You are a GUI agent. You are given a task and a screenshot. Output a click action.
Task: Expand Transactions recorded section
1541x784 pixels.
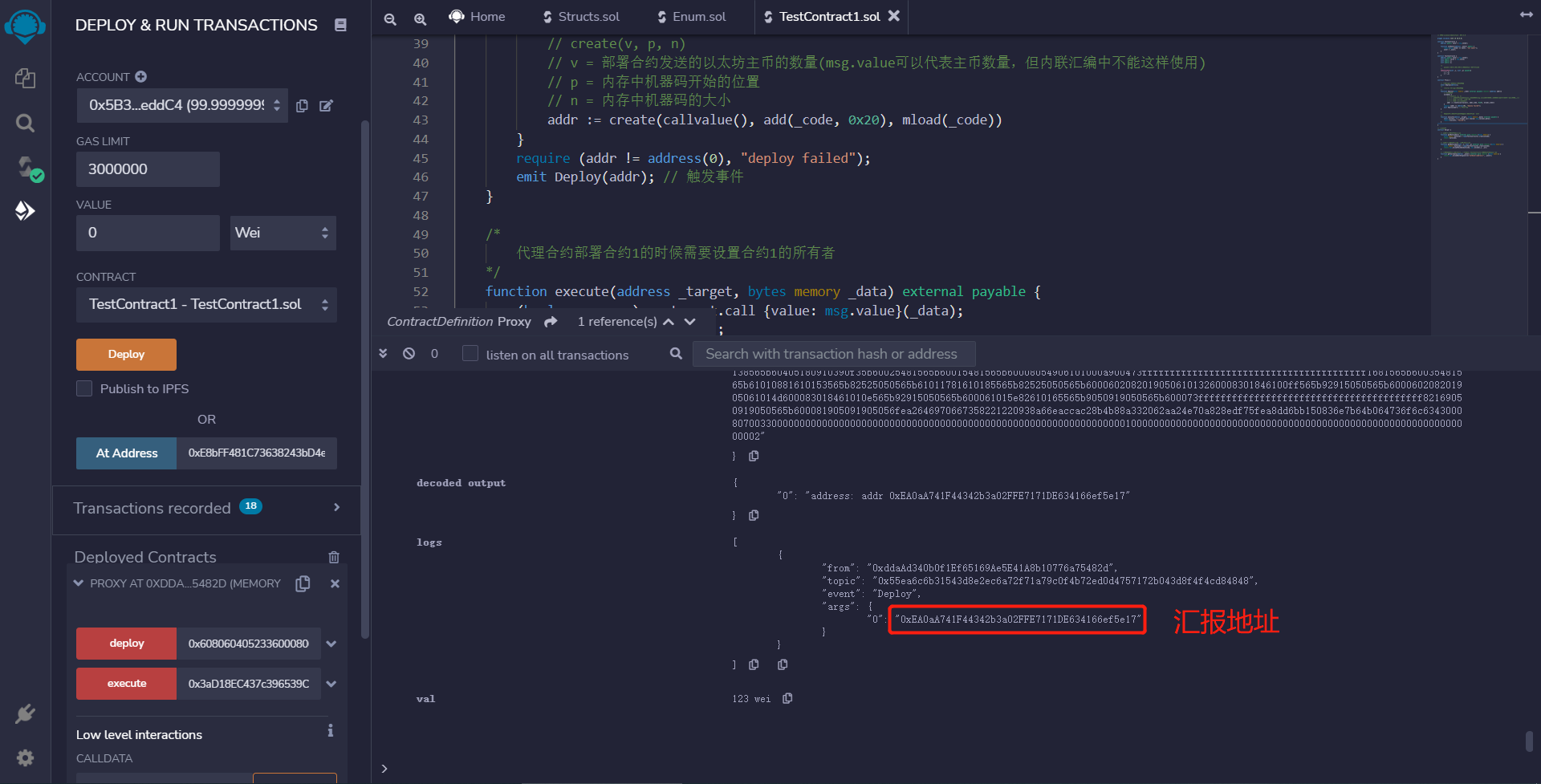click(336, 507)
